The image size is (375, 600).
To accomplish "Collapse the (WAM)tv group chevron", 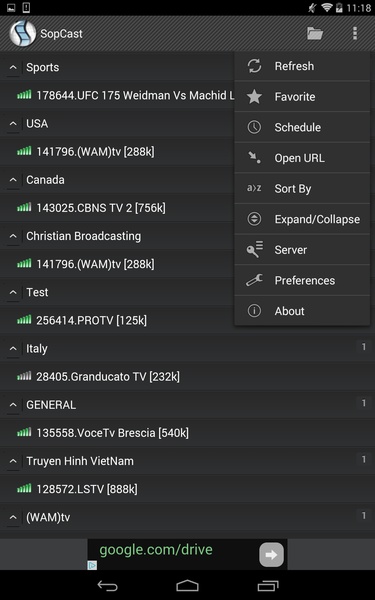I will pos(13,518).
